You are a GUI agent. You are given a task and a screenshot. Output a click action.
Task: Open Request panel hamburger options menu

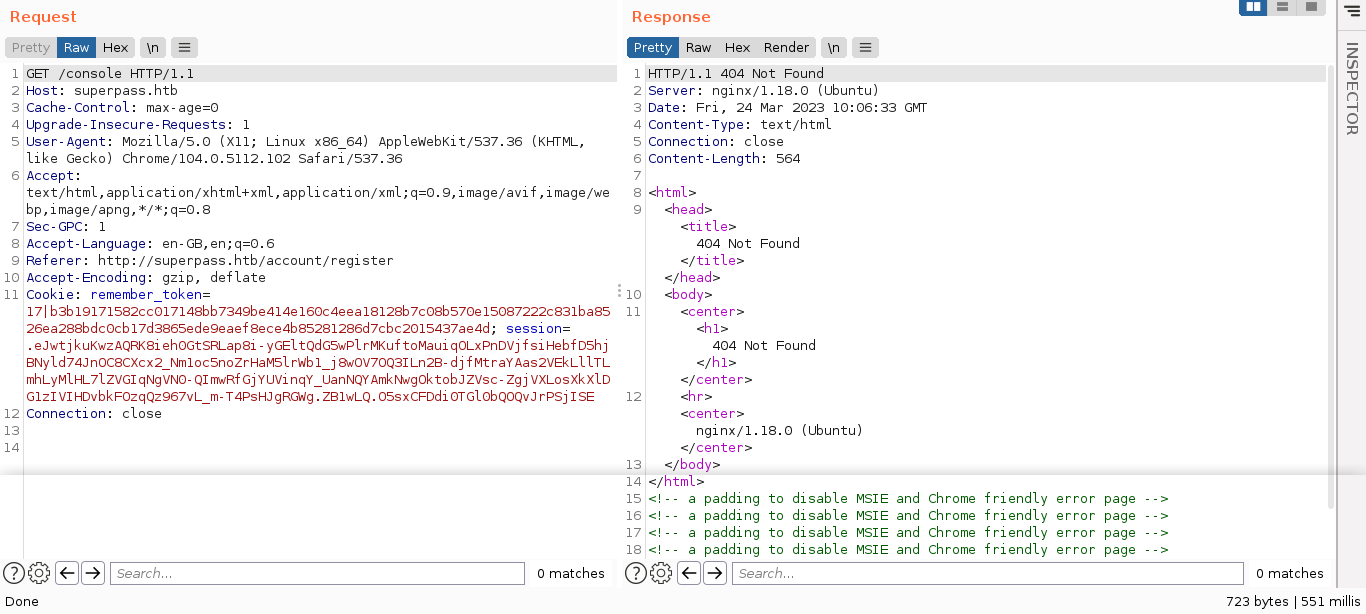(x=184, y=47)
